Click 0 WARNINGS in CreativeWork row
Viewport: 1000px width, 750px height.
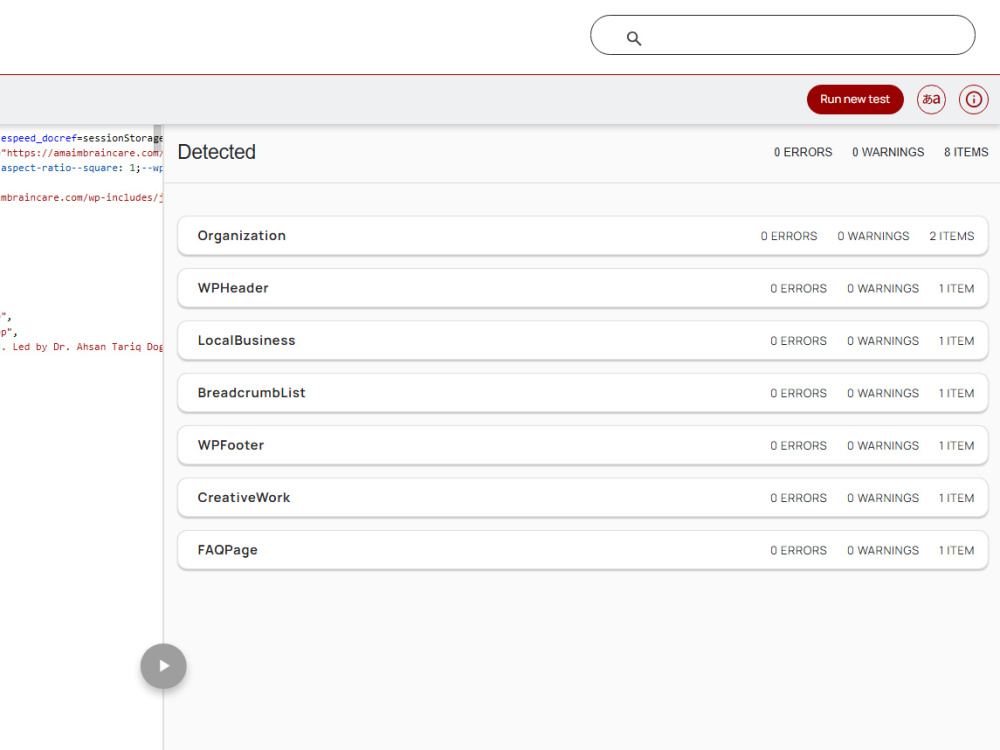(883, 498)
